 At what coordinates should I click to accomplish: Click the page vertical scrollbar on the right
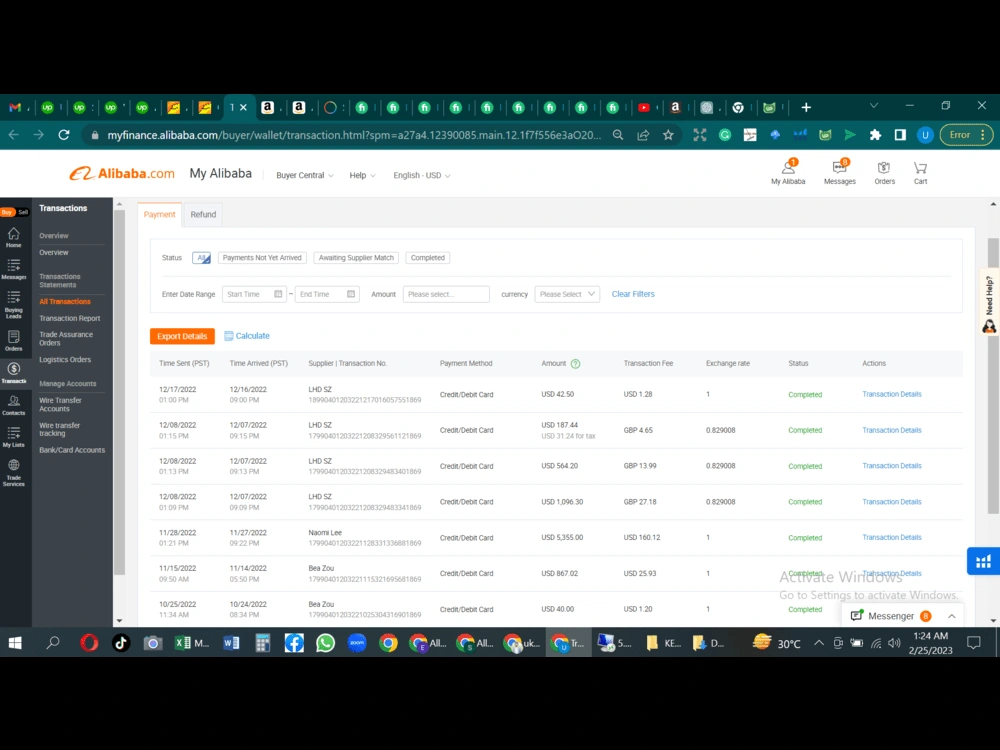993,376
